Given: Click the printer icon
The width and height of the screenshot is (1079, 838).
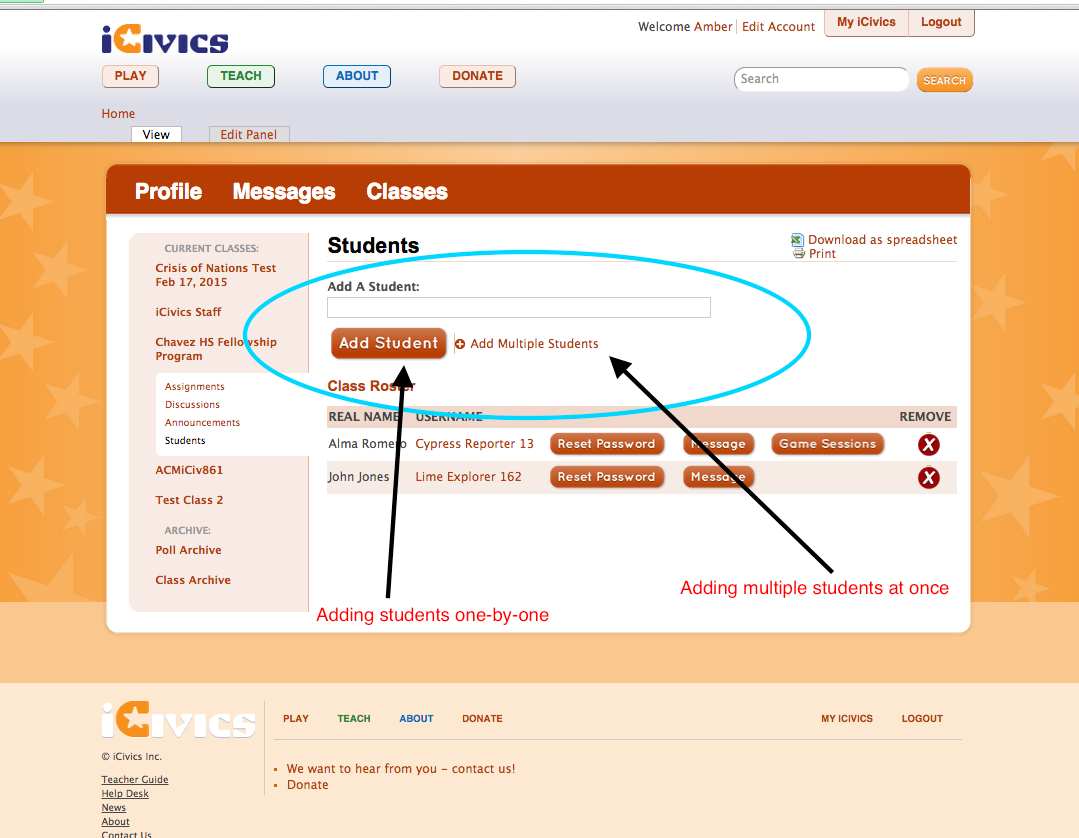Looking at the screenshot, I should (798, 254).
